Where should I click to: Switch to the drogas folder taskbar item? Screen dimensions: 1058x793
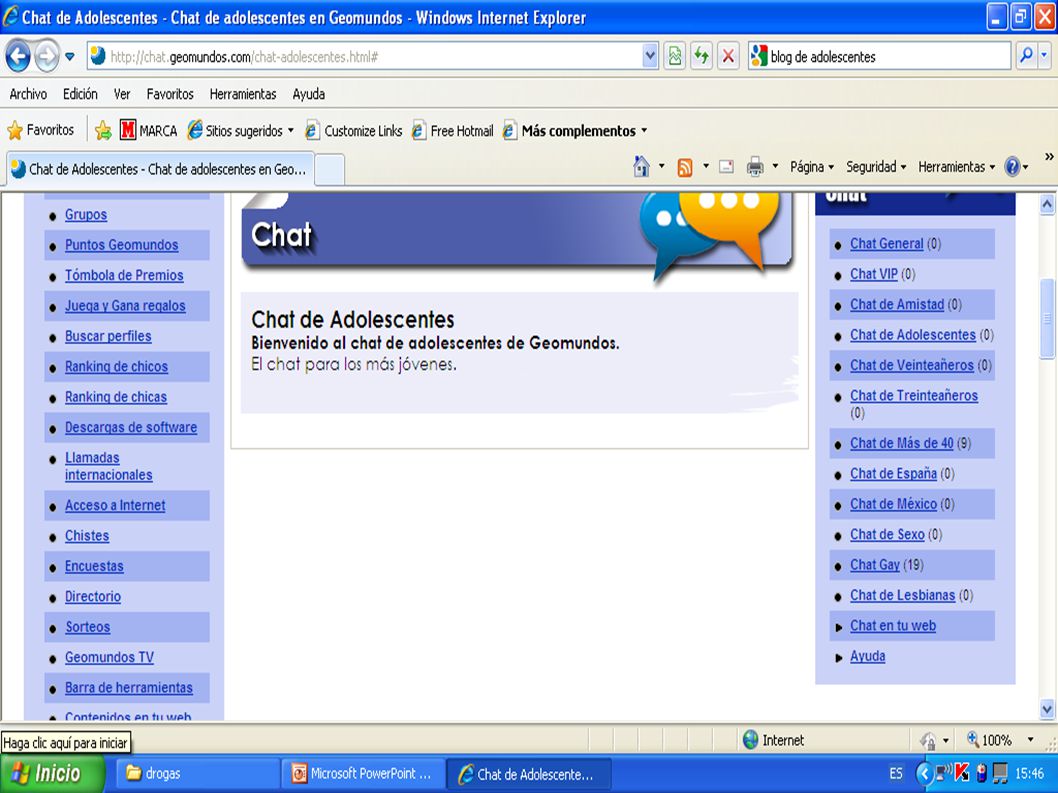click(x=197, y=773)
